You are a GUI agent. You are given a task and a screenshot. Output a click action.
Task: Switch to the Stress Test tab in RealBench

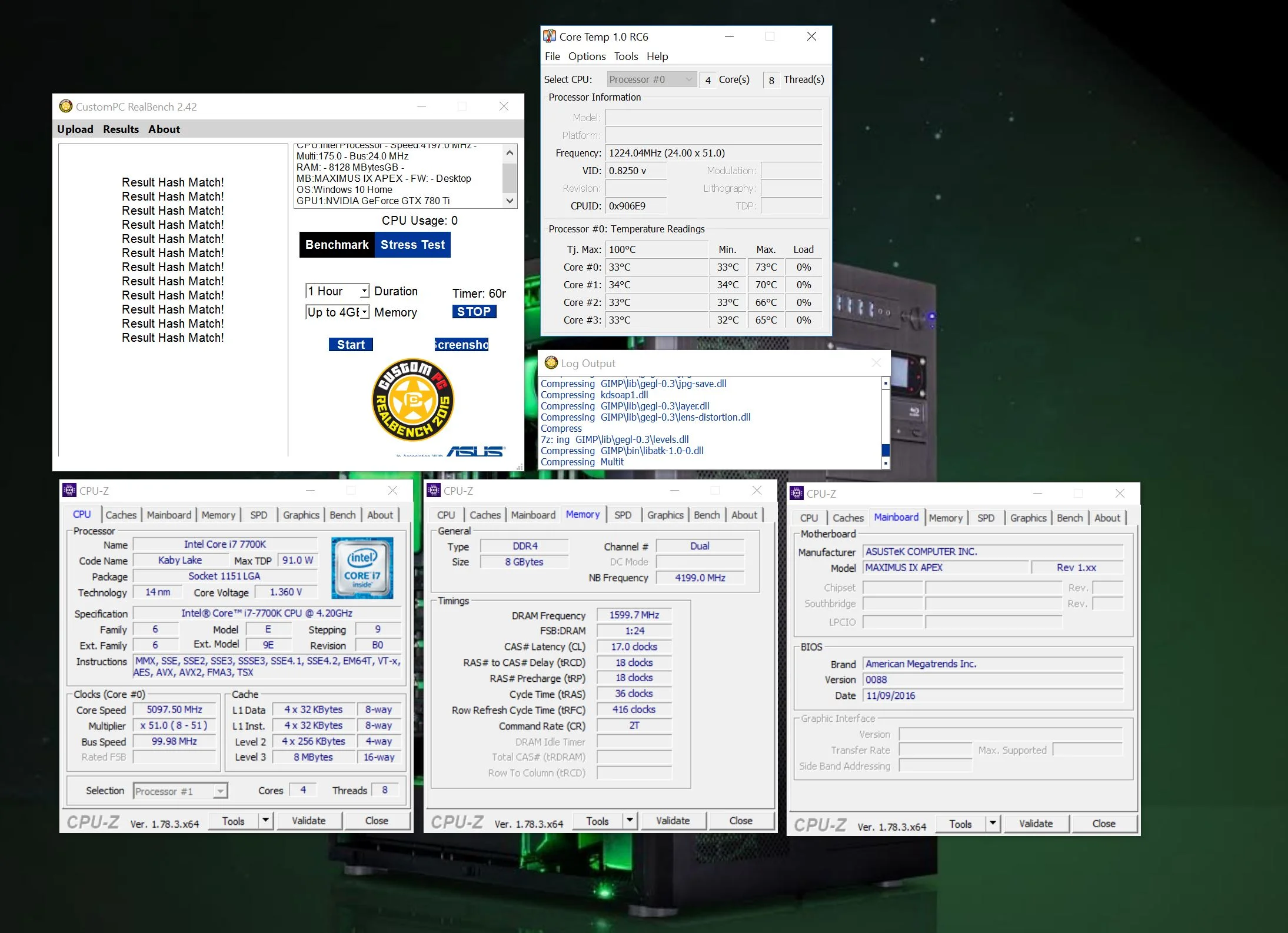412,245
